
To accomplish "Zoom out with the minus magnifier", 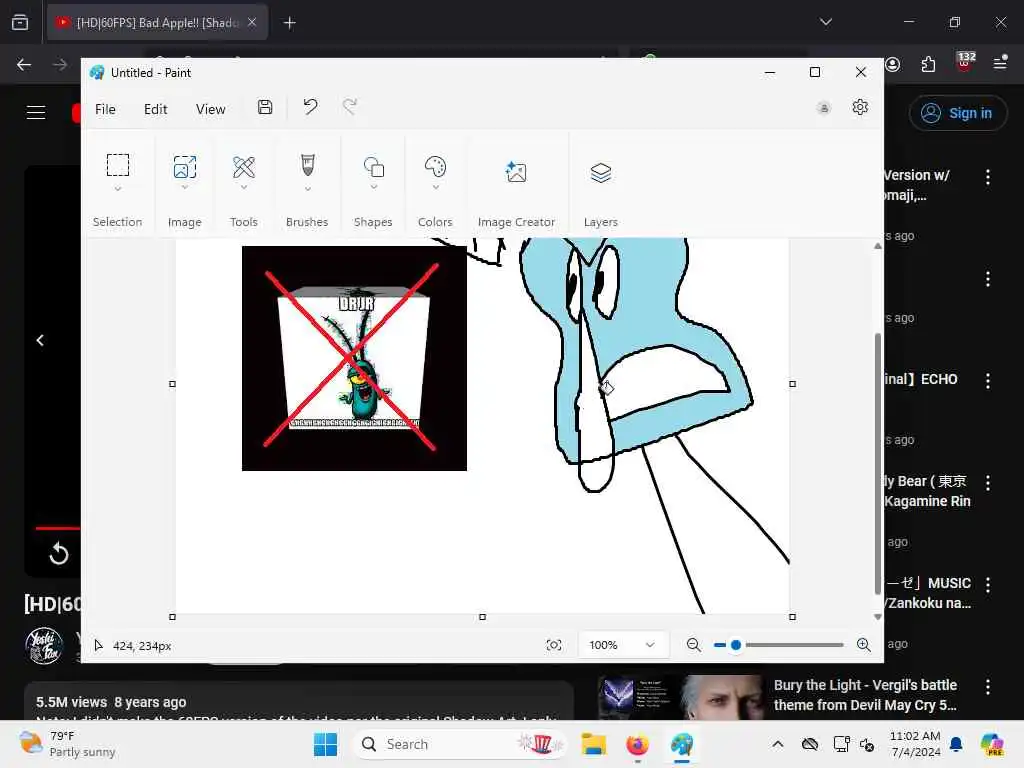I will (694, 645).
